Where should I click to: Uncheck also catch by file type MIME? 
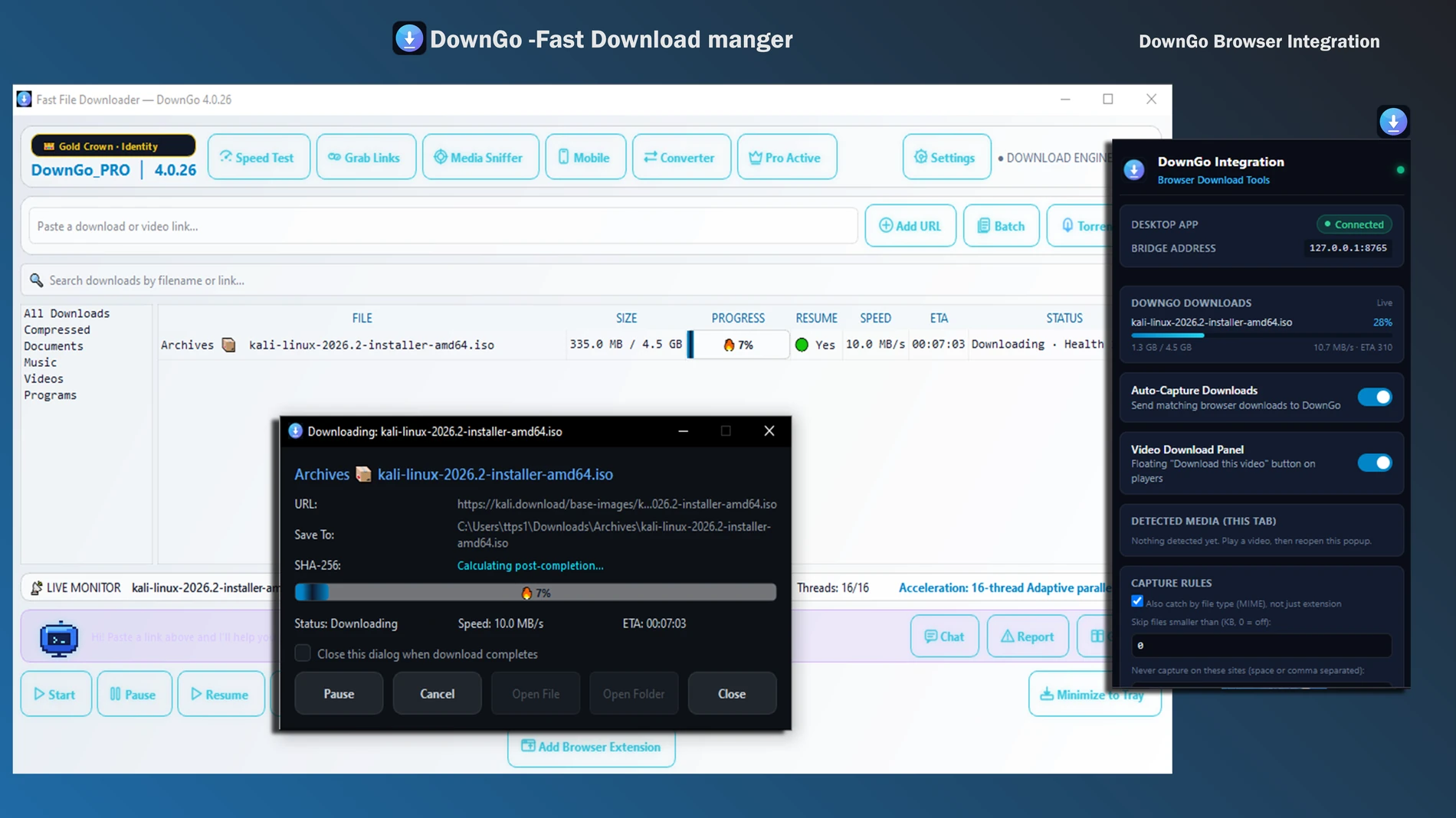coord(1136,602)
